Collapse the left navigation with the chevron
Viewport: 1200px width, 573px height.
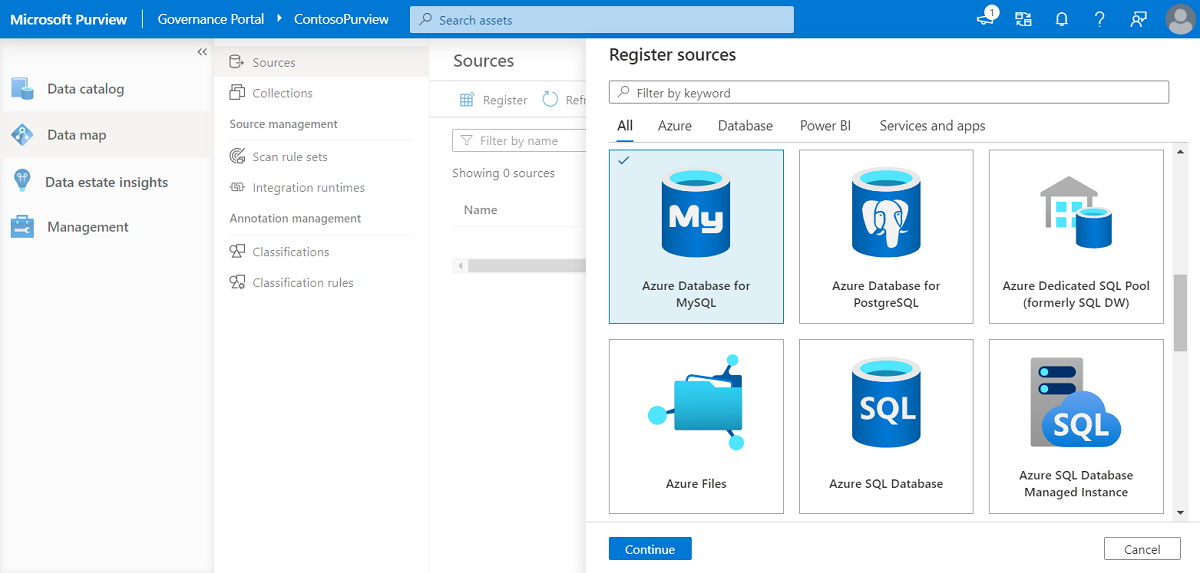click(x=202, y=52)
